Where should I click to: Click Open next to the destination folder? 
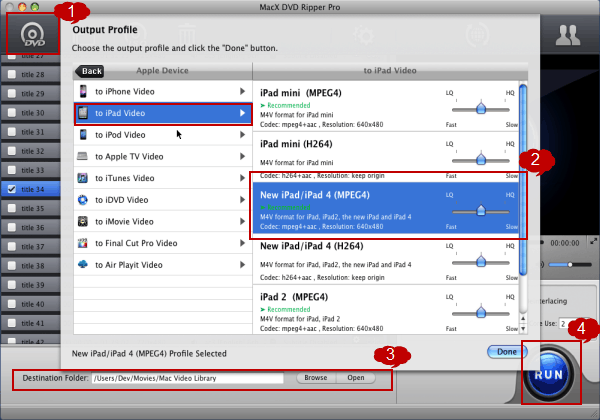pos(355,378)
